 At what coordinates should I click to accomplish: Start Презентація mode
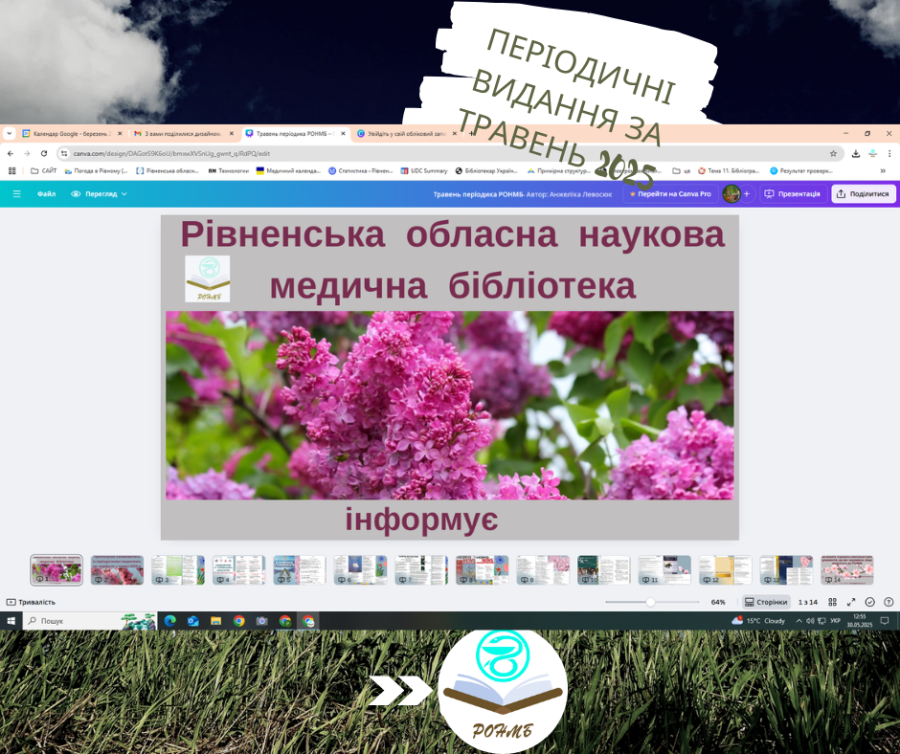tap(792, 194)
